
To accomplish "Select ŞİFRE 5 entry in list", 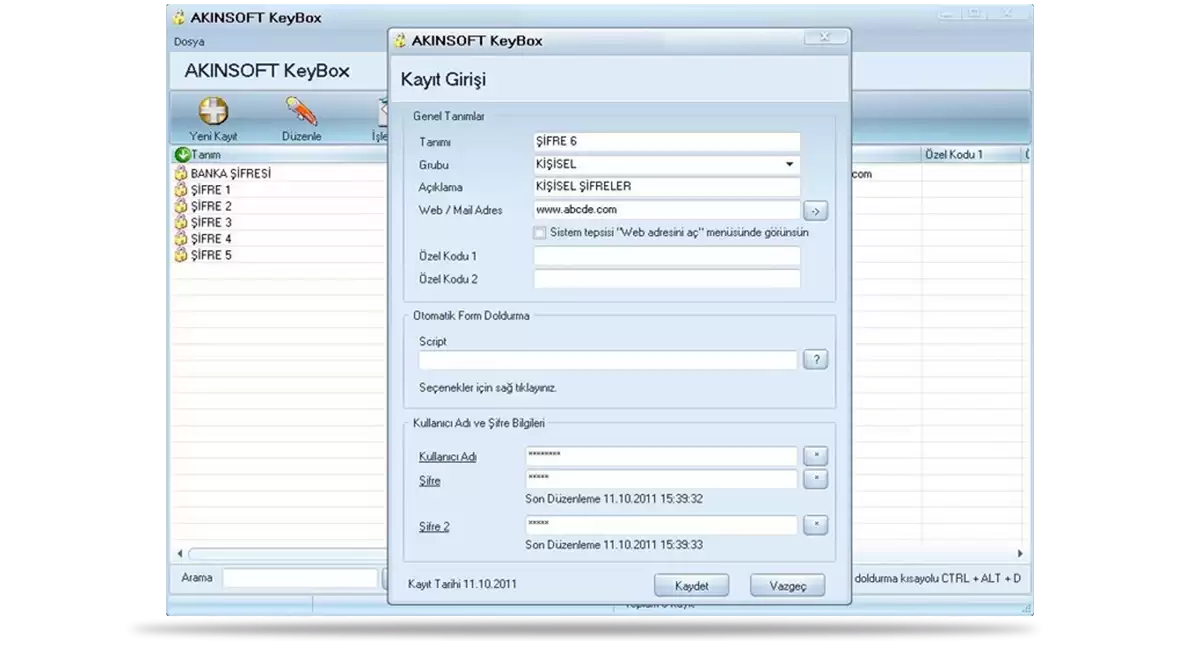I will pyautogui.click(x=211, y=255).
